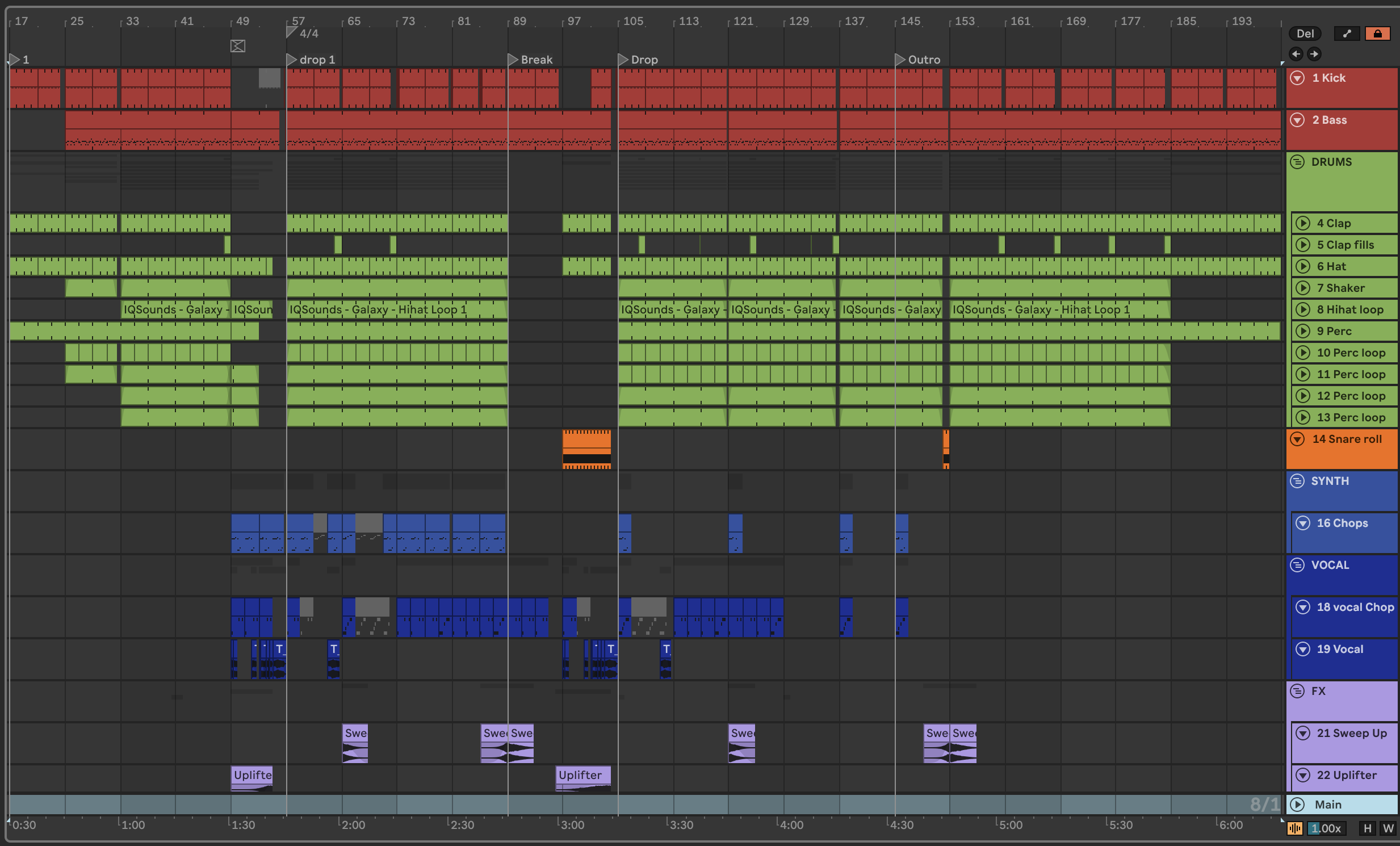Click the H optimize height button
Image resolution: width=1400 pixels, height=846 pixels.
point(1368,828)
